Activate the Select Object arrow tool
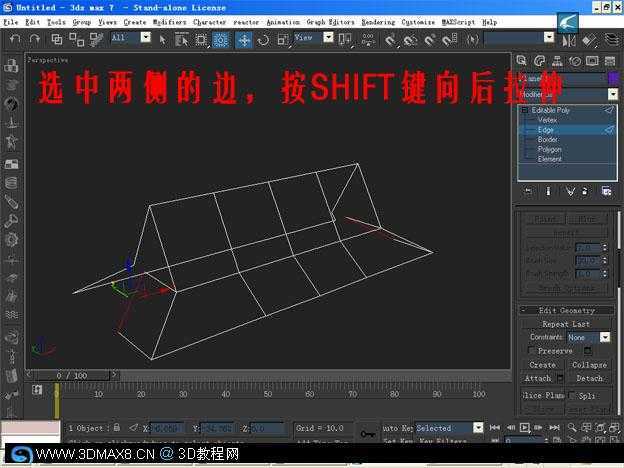 point(163,39)
